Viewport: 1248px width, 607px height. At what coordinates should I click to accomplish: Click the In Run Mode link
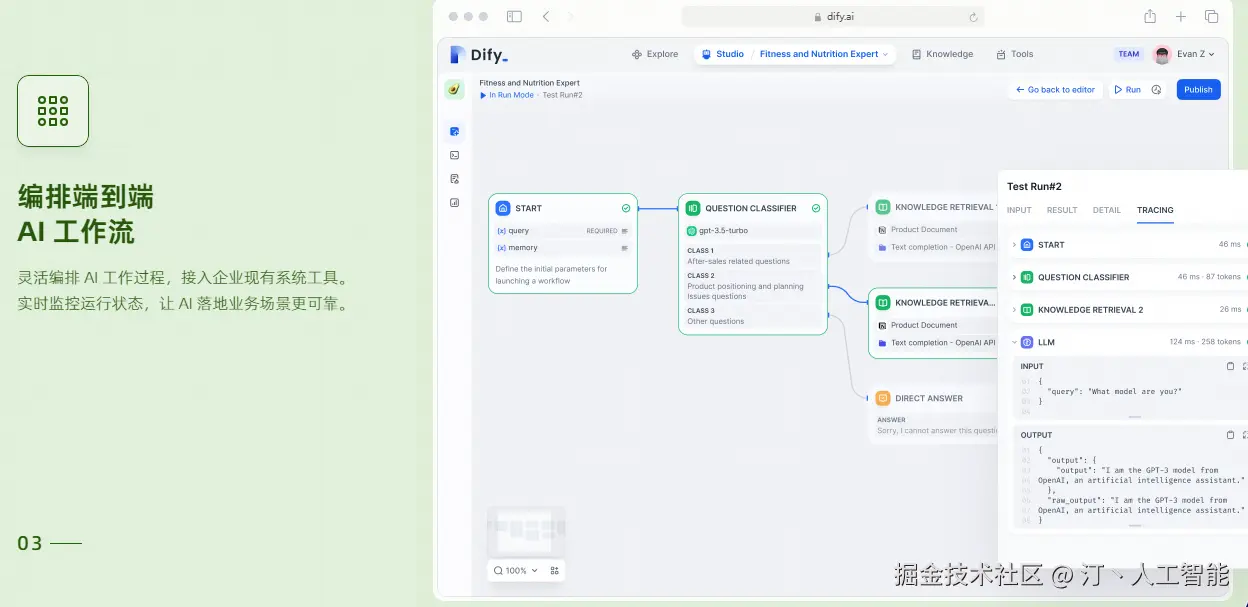tap(507, 95)
